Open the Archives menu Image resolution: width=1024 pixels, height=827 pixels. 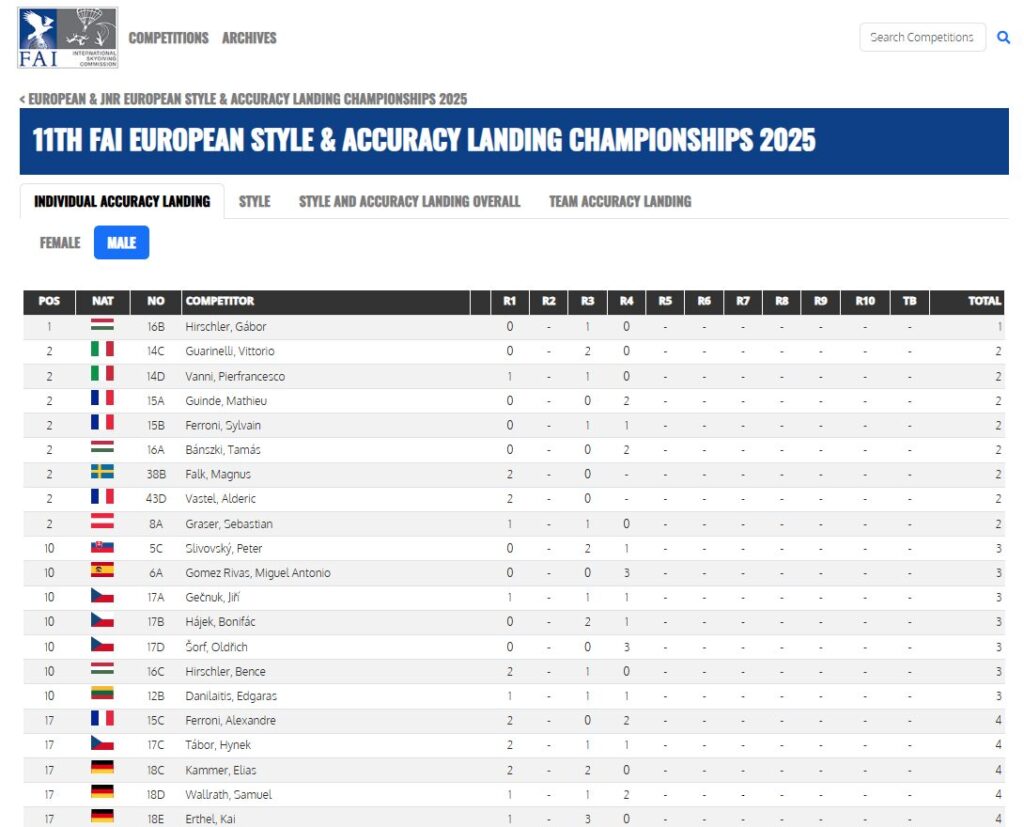click(x=249, y=38)
